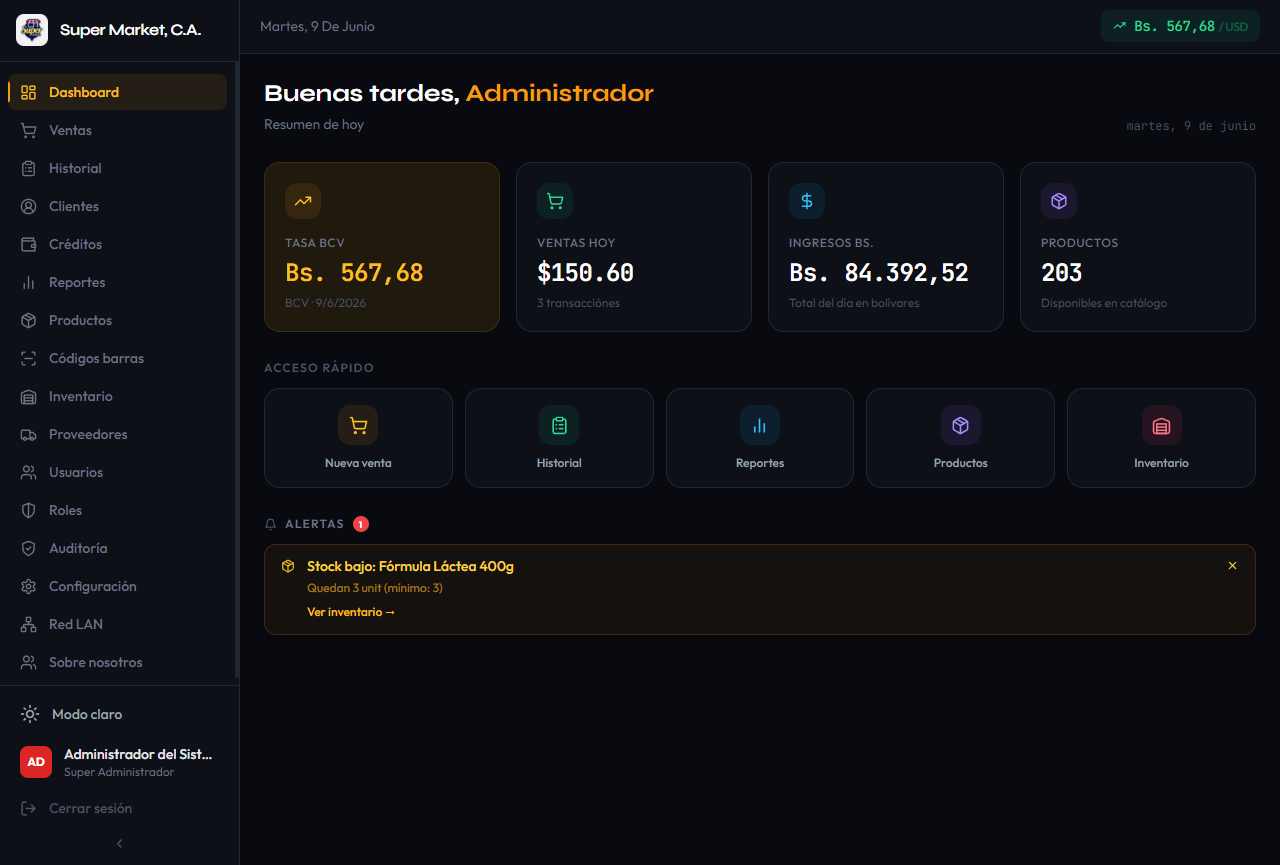Open the Reportes bar chart shortcut icon
Viewport: 1280px width, 865px height.
pyautogui.click(x=760, y=425)
